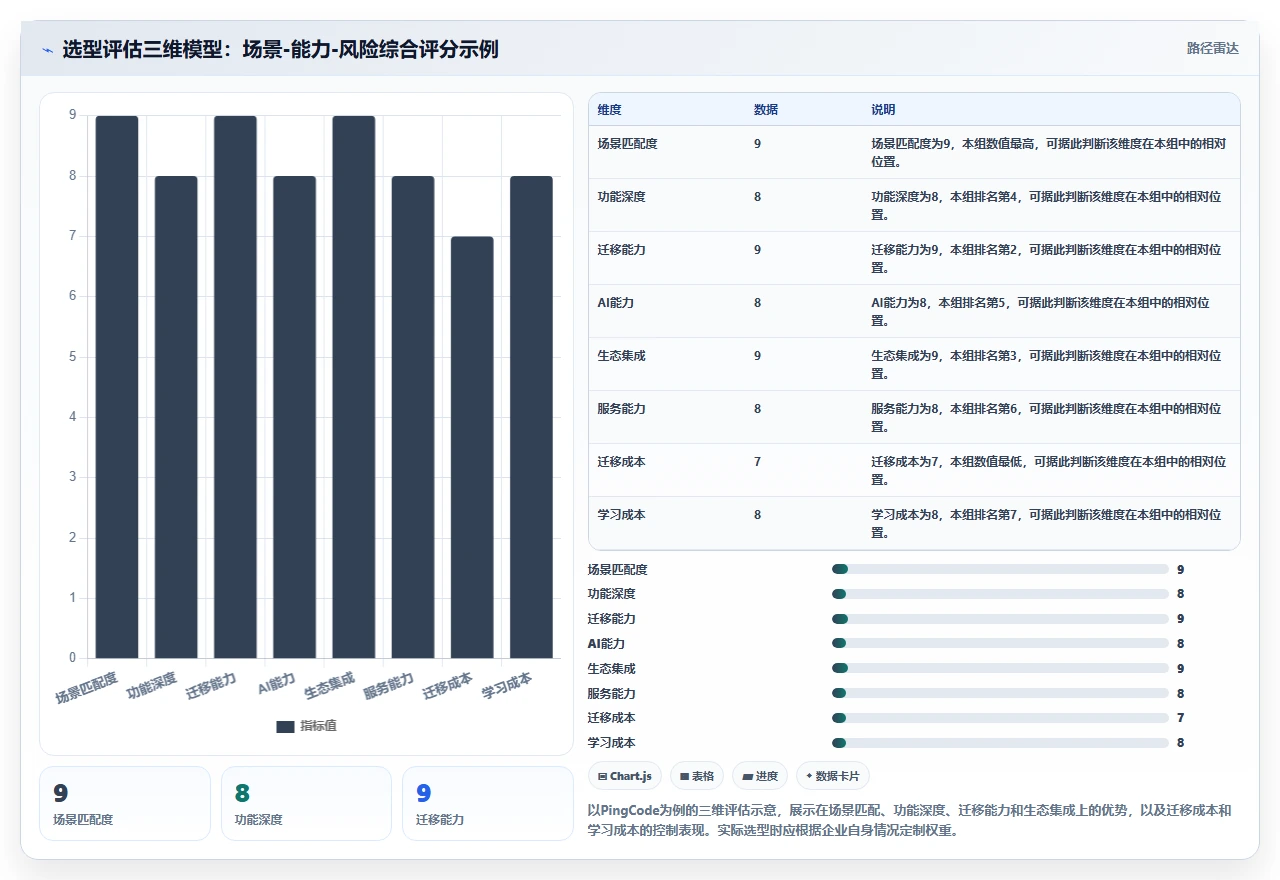
Task: Click the 迁移能力 label in progress list
Action: [612, 619]
